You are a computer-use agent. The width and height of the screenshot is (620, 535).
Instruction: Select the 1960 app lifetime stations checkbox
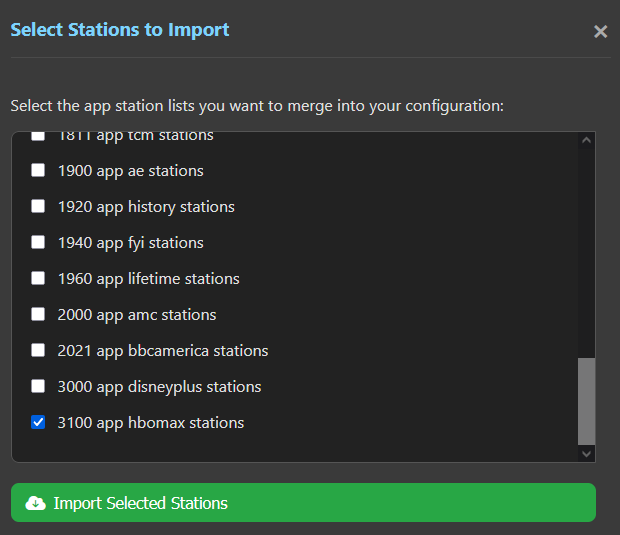point(38,278)
